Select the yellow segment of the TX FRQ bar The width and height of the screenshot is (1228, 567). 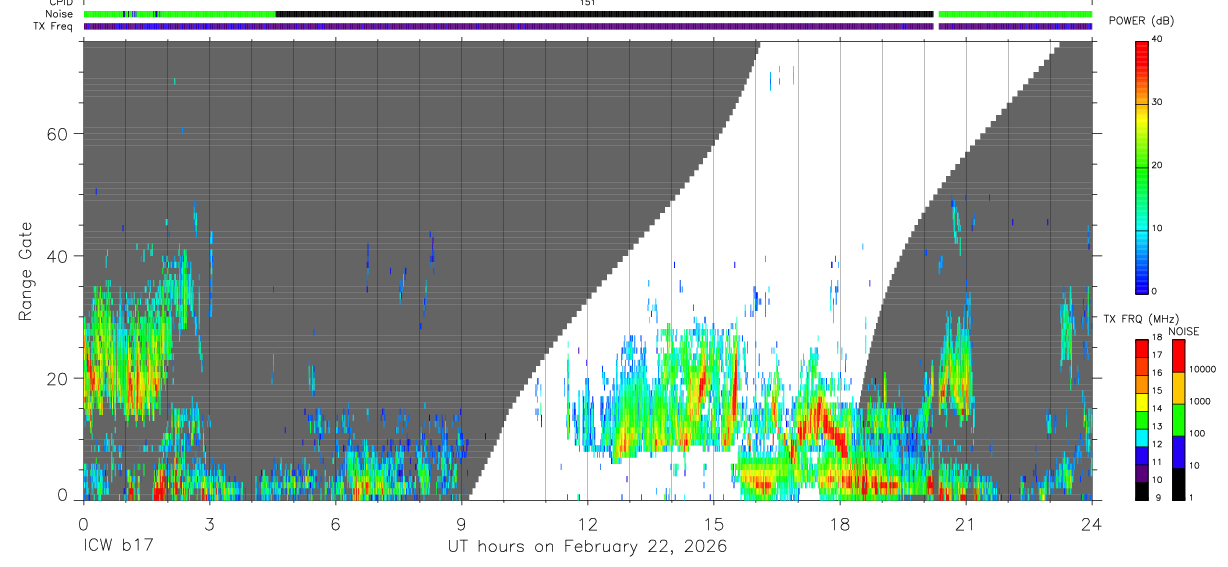1142,400
